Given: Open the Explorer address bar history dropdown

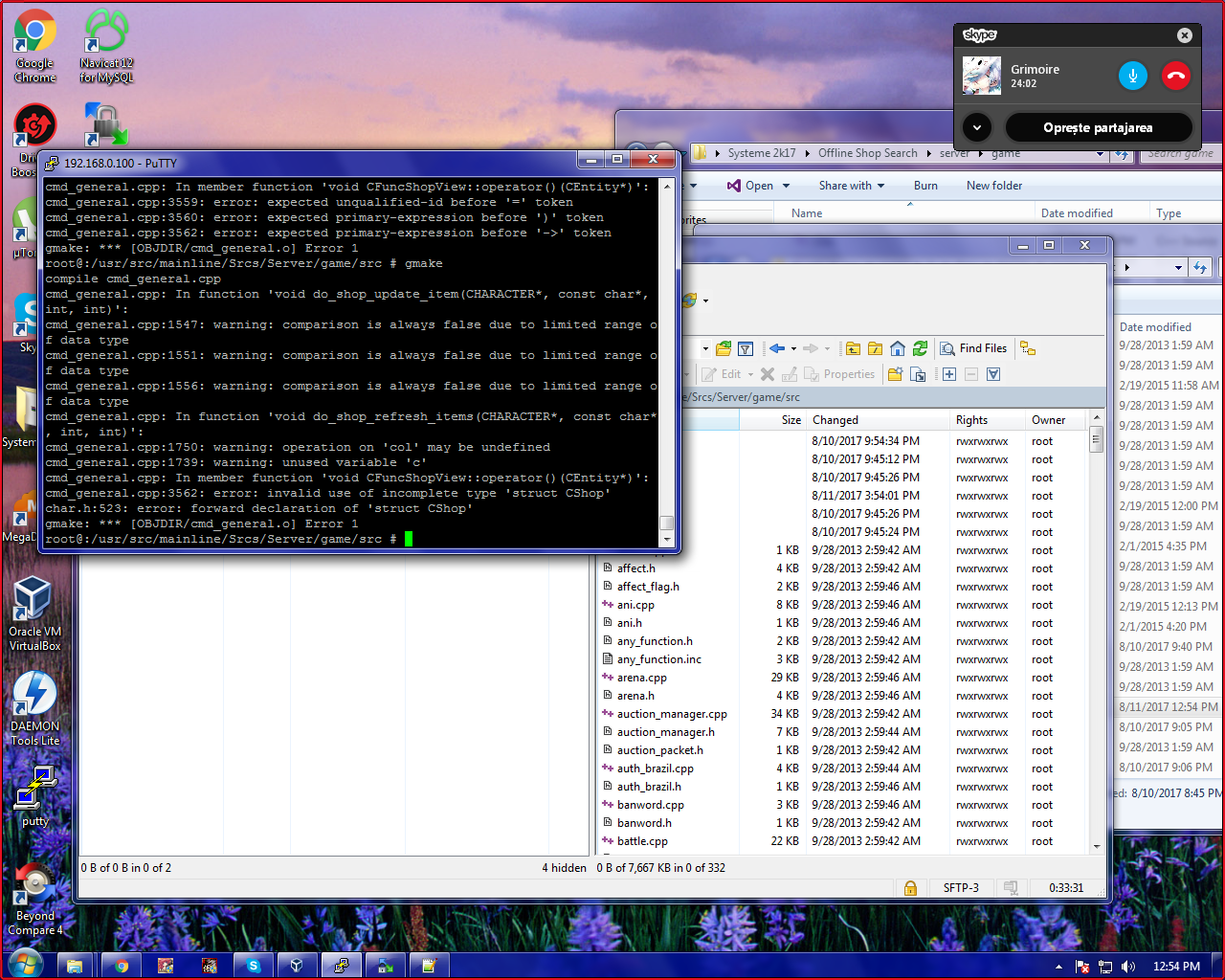Looking at the screenshot, I should coord(1101,153).
